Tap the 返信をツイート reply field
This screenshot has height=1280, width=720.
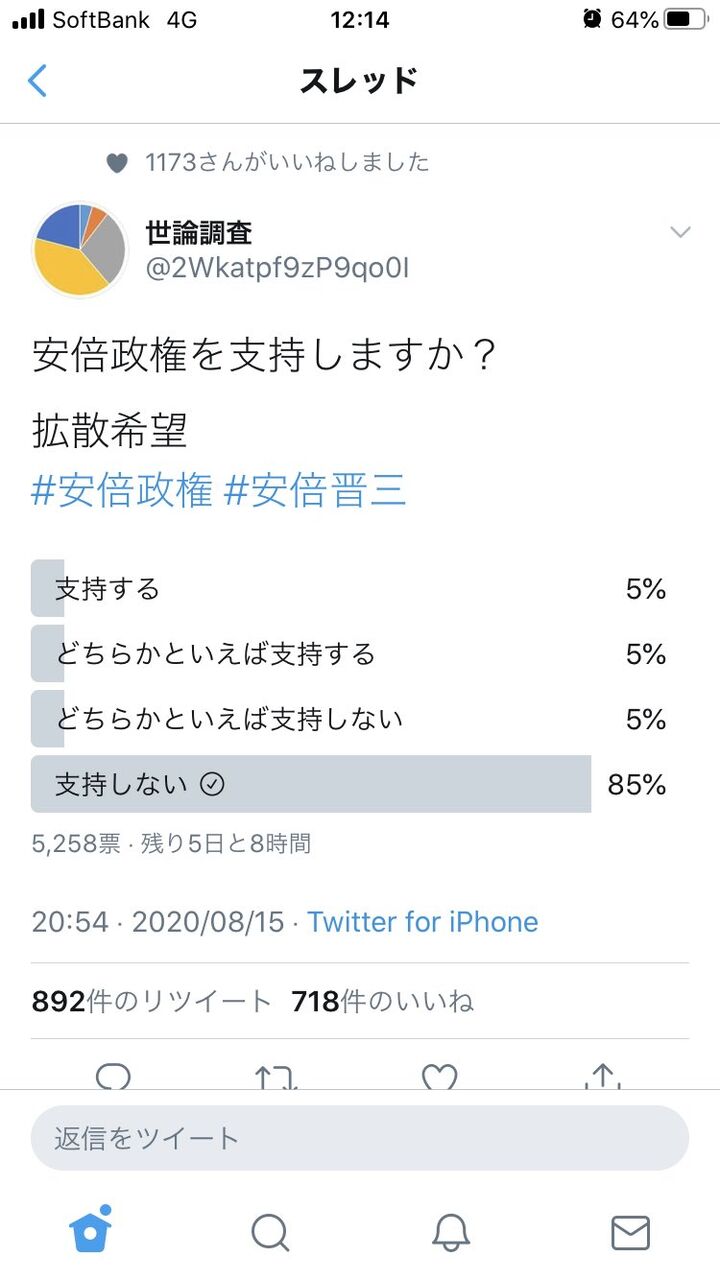click(360, 1138)
